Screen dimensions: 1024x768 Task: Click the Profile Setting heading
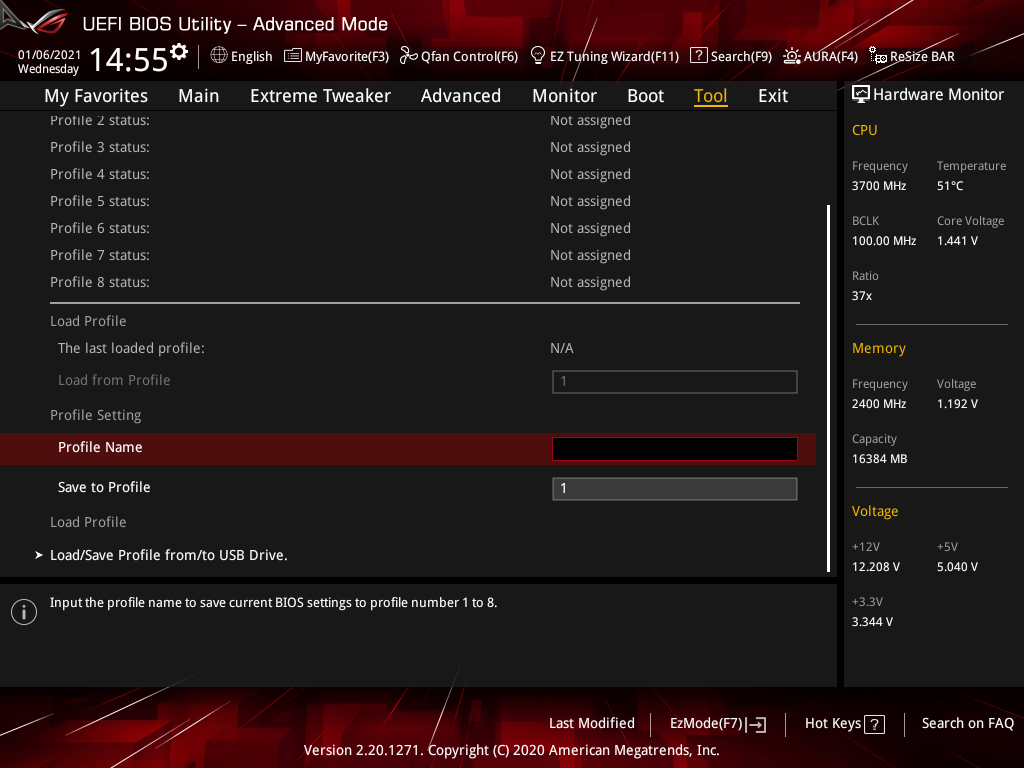click(95, 415)
